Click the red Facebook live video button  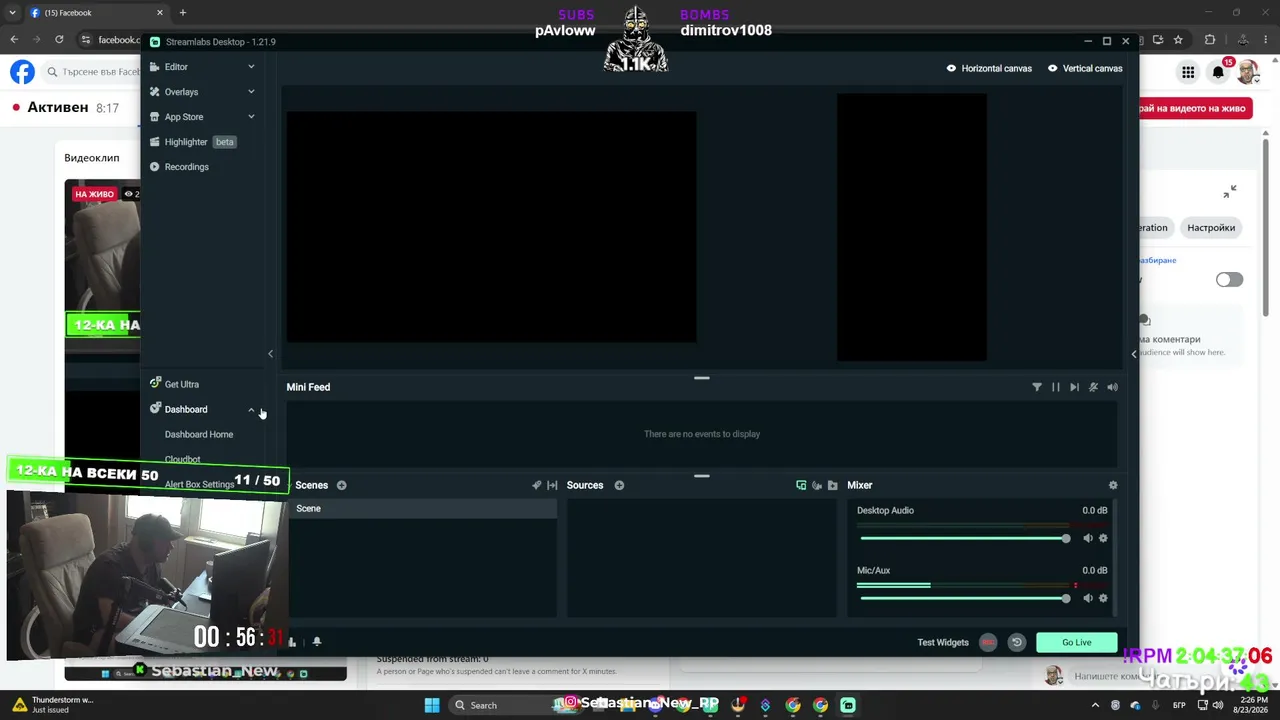[1195, 108]
